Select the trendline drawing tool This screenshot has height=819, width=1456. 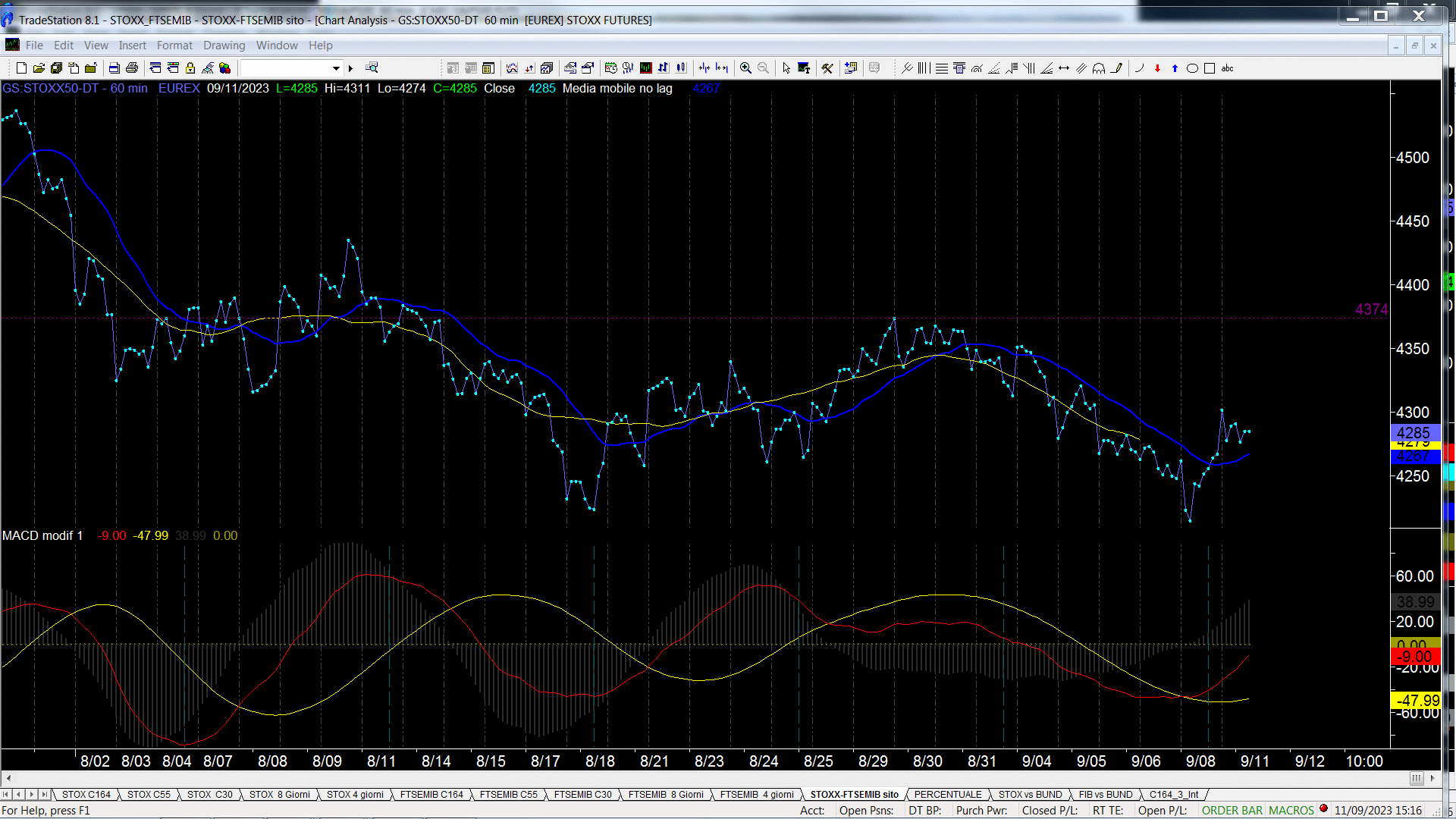click(907, 68)
